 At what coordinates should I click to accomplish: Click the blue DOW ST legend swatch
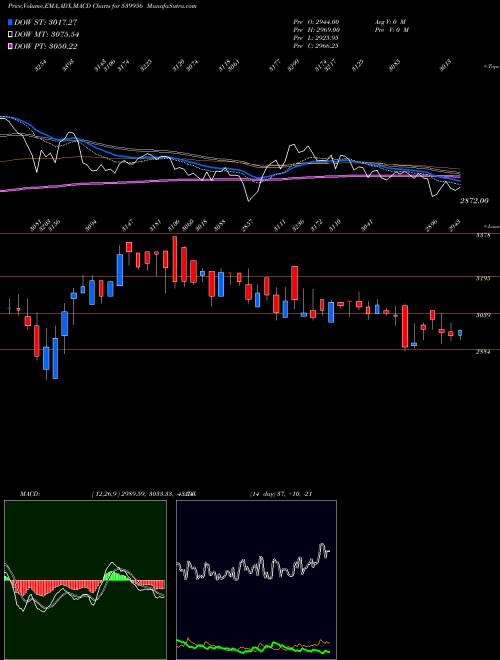click(10, 22)
